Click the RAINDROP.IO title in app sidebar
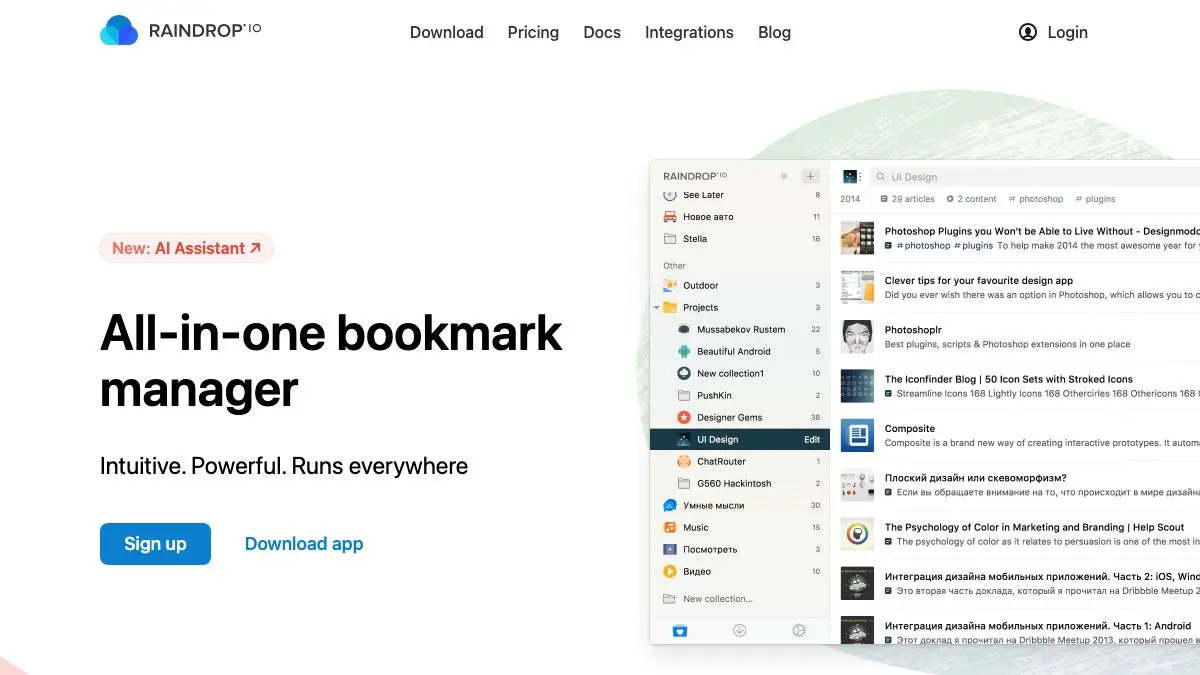Viewport: 1200px width, 675px height. [695, 176]
